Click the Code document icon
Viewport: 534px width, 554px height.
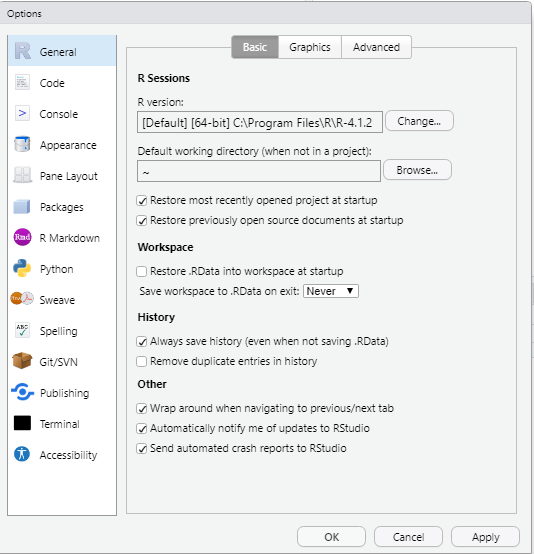[22, 82]
